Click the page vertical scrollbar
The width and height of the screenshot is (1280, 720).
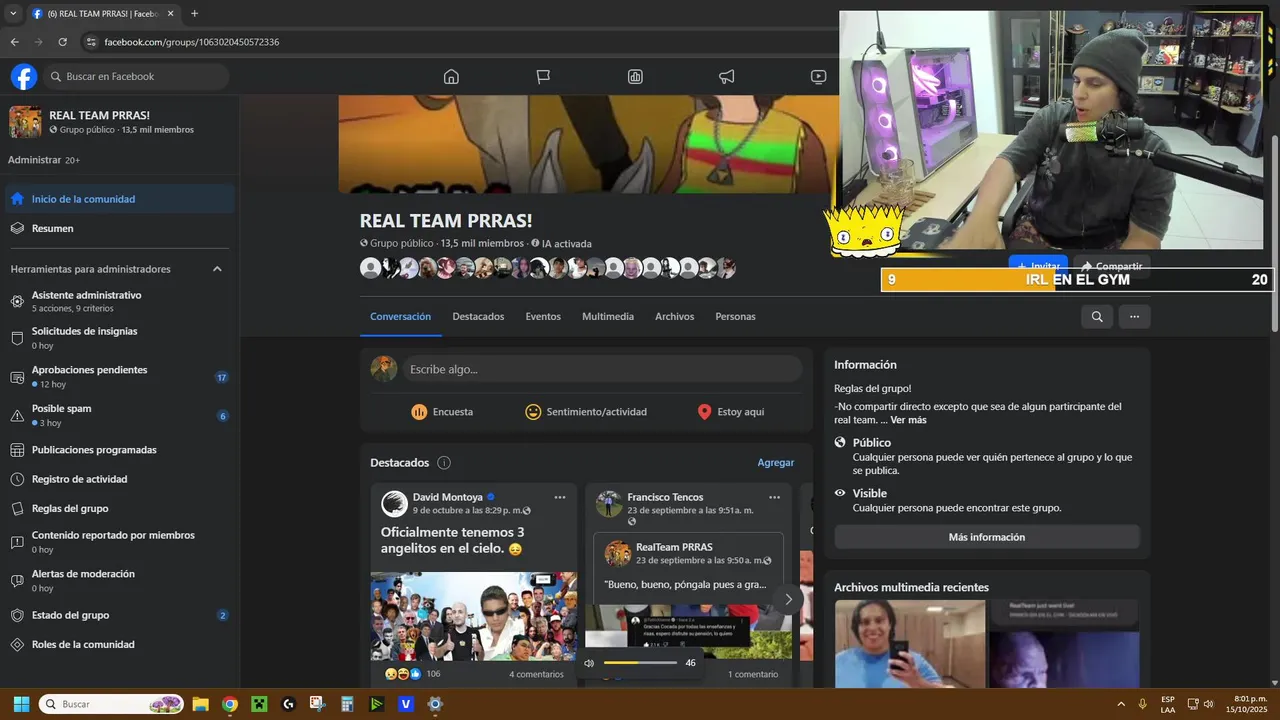[x=1273, y=232]
